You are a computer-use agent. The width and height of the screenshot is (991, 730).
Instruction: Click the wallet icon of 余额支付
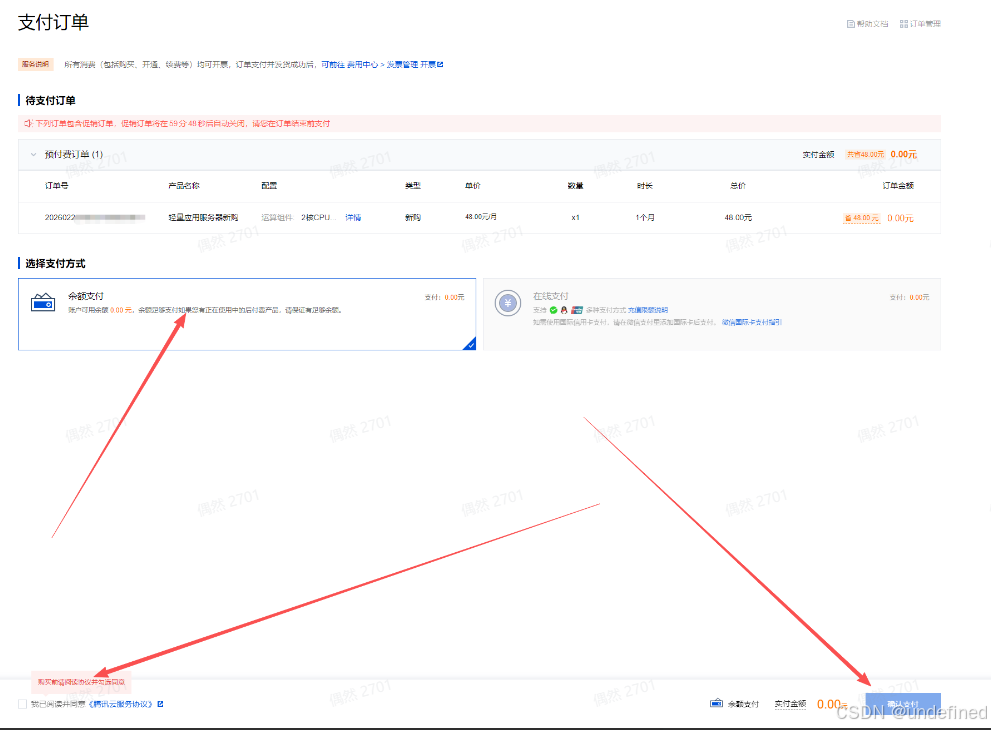(x=43, y=303)
